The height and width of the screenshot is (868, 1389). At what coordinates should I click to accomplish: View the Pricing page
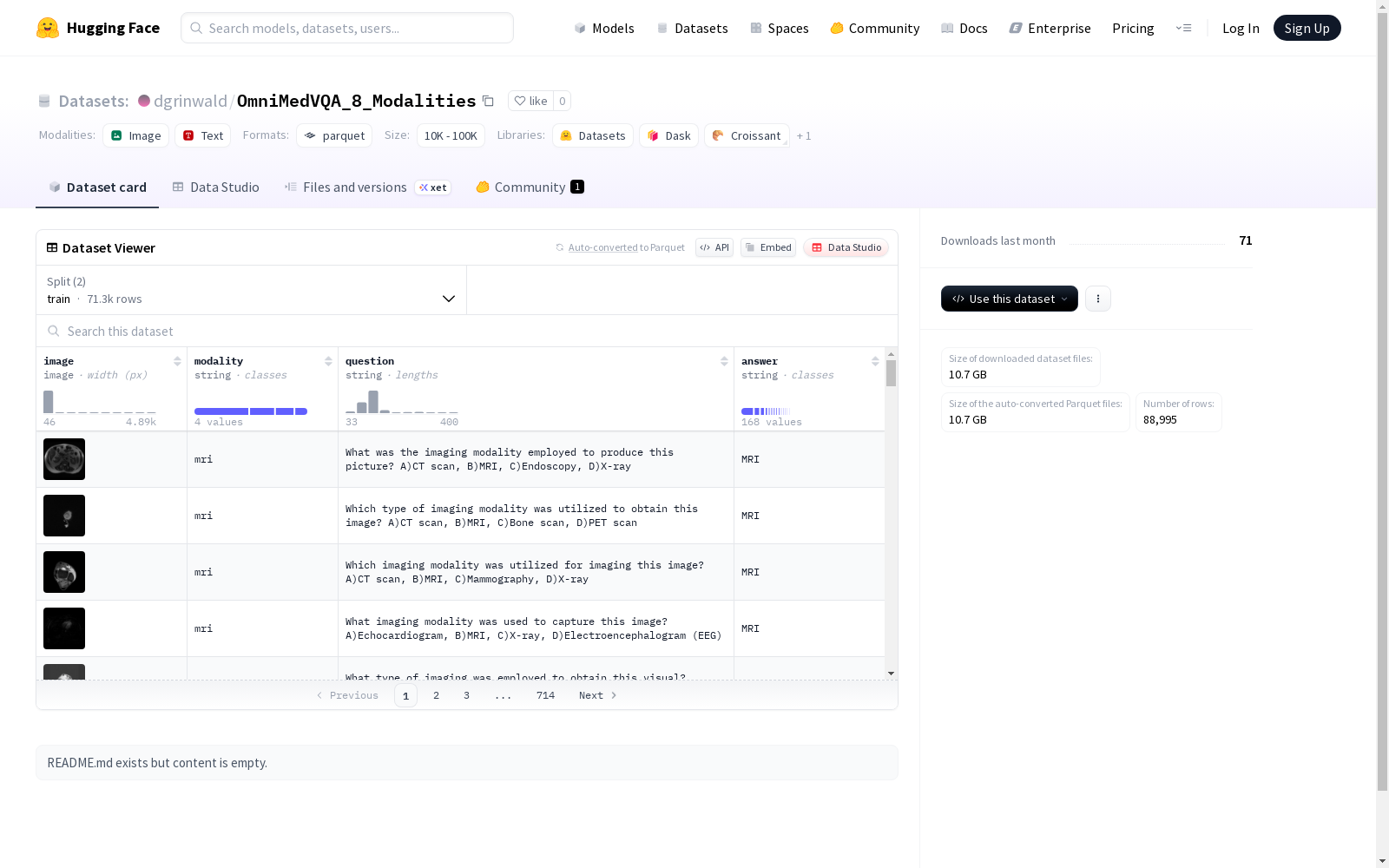point(1133,28)
